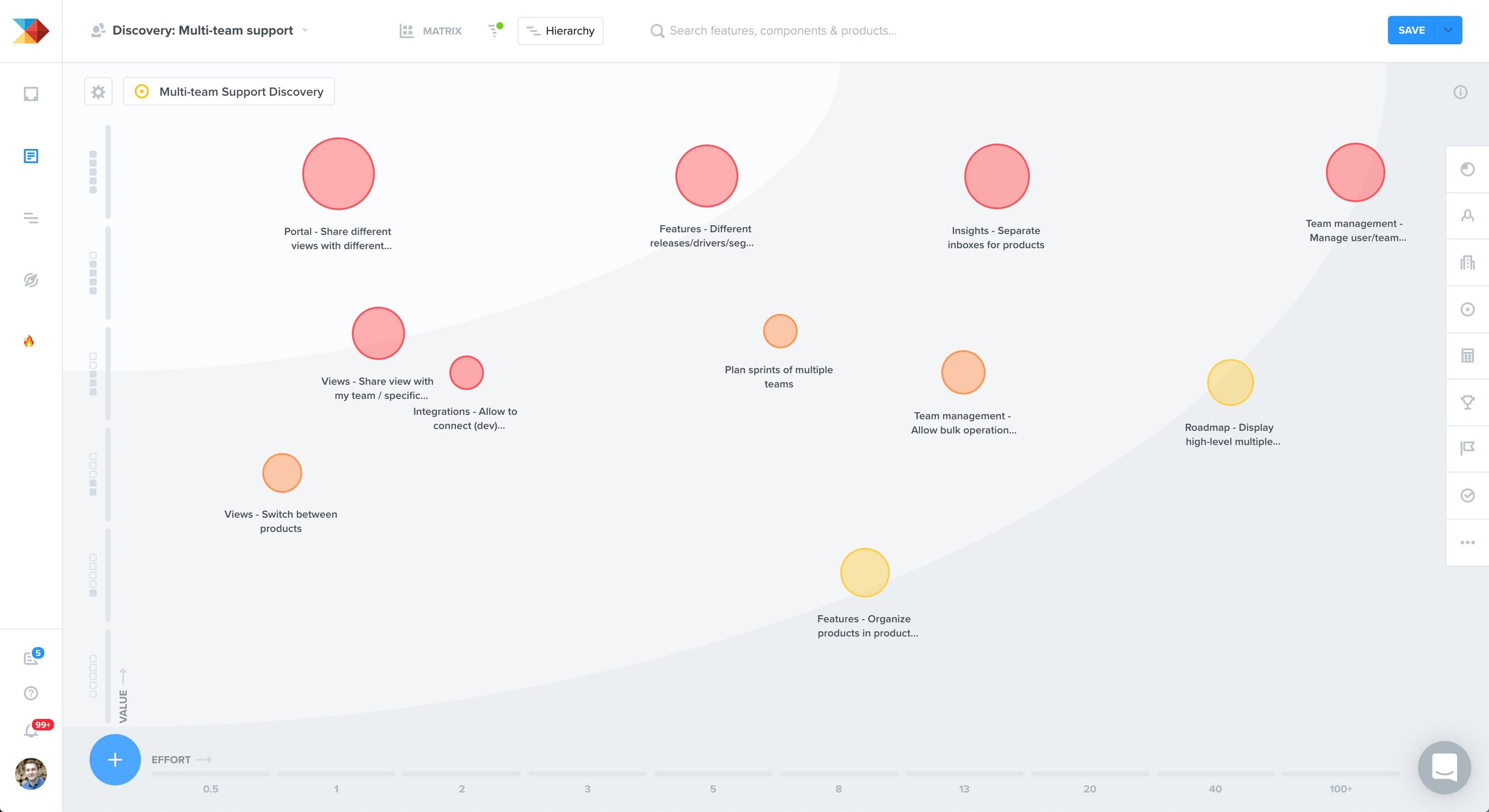Open the Discovery: Multi-team support title dropdown
Screen dimensions: 1489x812
point(305,31)
